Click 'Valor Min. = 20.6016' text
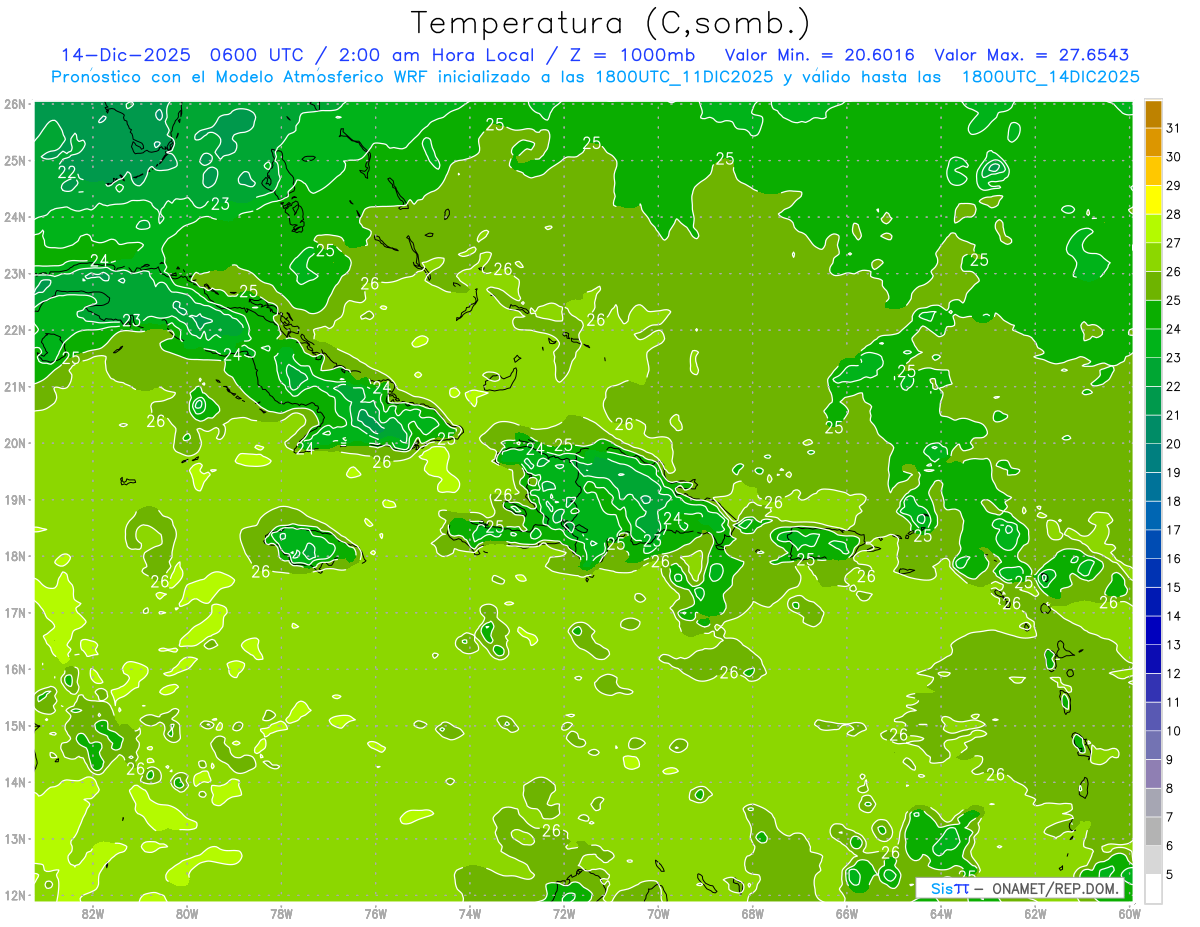This screenshot has height=927, width=1200. click(x=819, y=55)
